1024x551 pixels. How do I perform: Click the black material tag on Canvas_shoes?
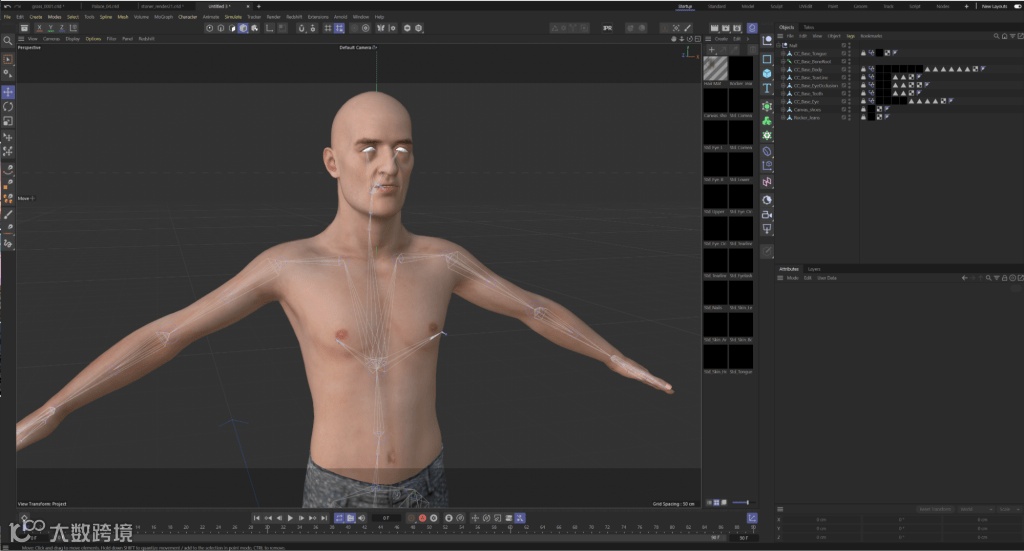click(871, 110)
